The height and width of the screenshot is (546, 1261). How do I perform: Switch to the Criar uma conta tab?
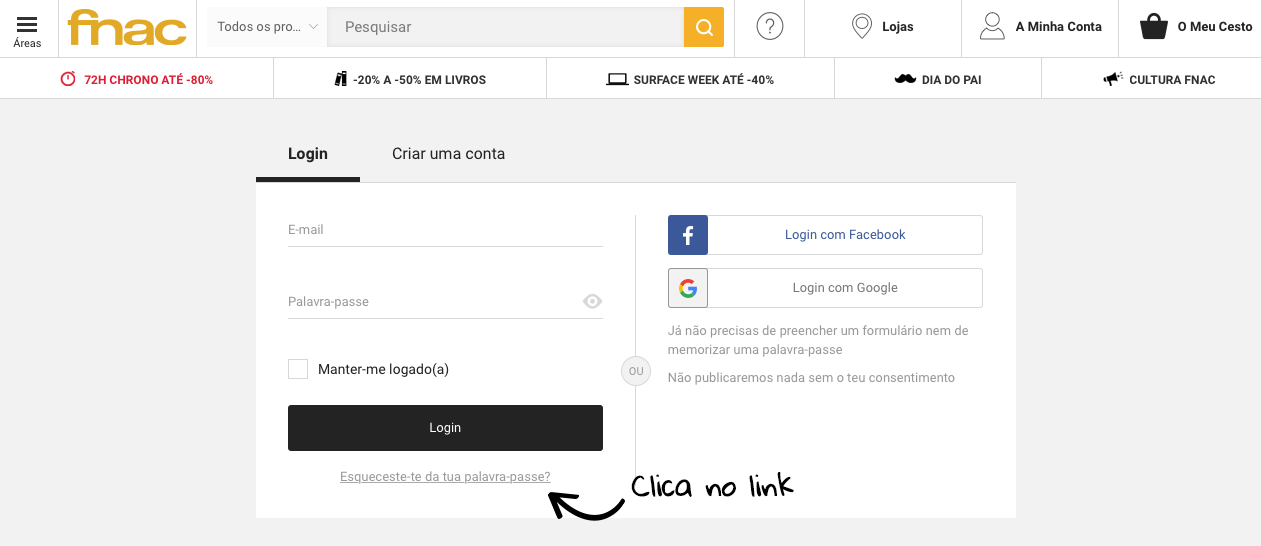448,154
